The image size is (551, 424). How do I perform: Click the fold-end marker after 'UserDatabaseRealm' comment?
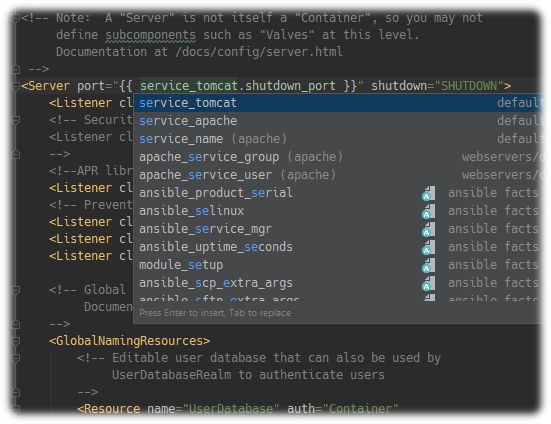[15, 392]
